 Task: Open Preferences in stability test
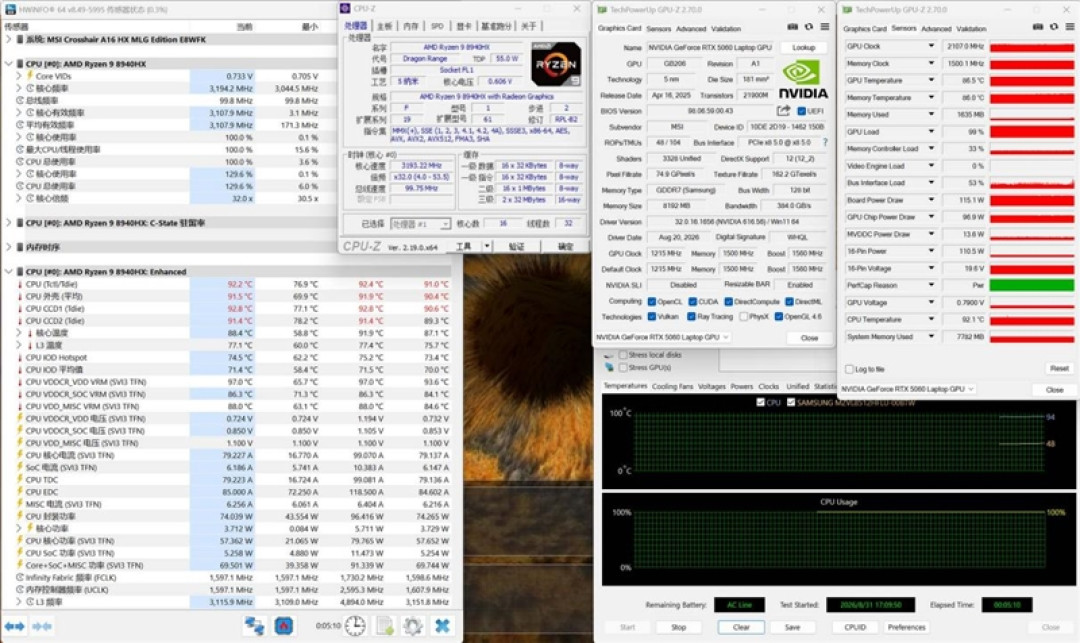(x=906, y=627)
